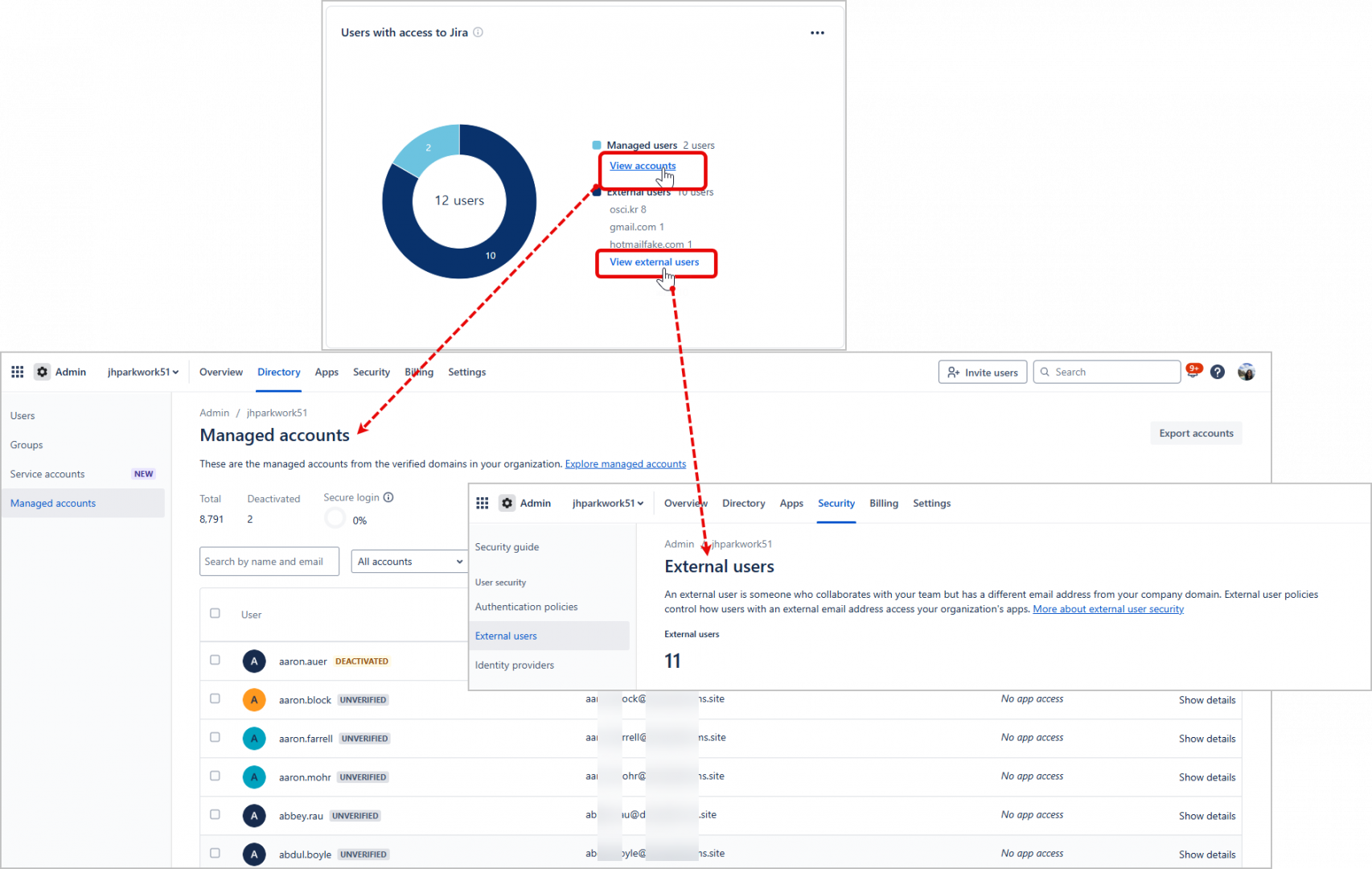Open jhparkwork51 org dropdown in External users window
1372x869 pixels.
point(608,503)
